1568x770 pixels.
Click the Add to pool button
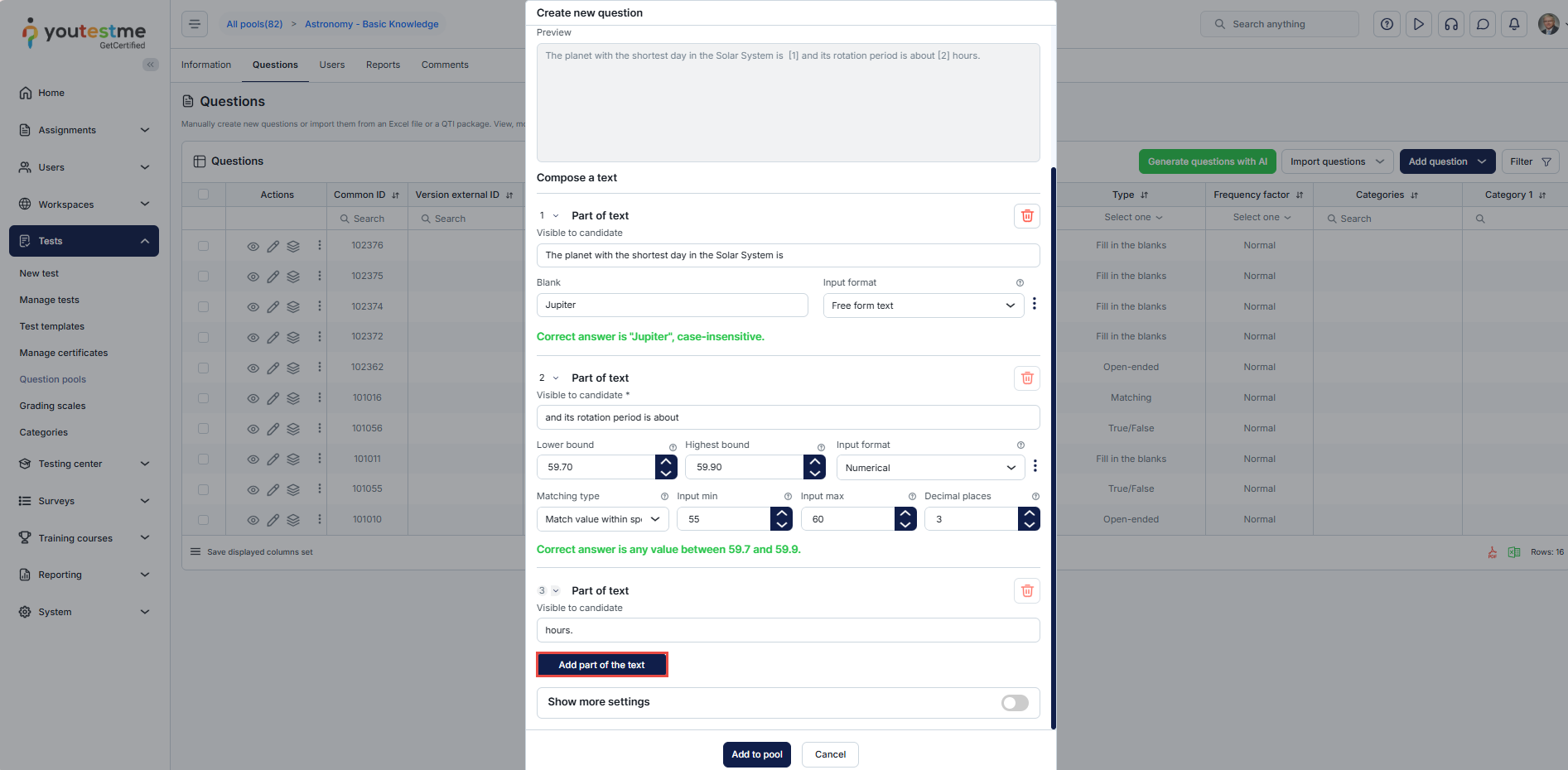[x=757, y=754]
